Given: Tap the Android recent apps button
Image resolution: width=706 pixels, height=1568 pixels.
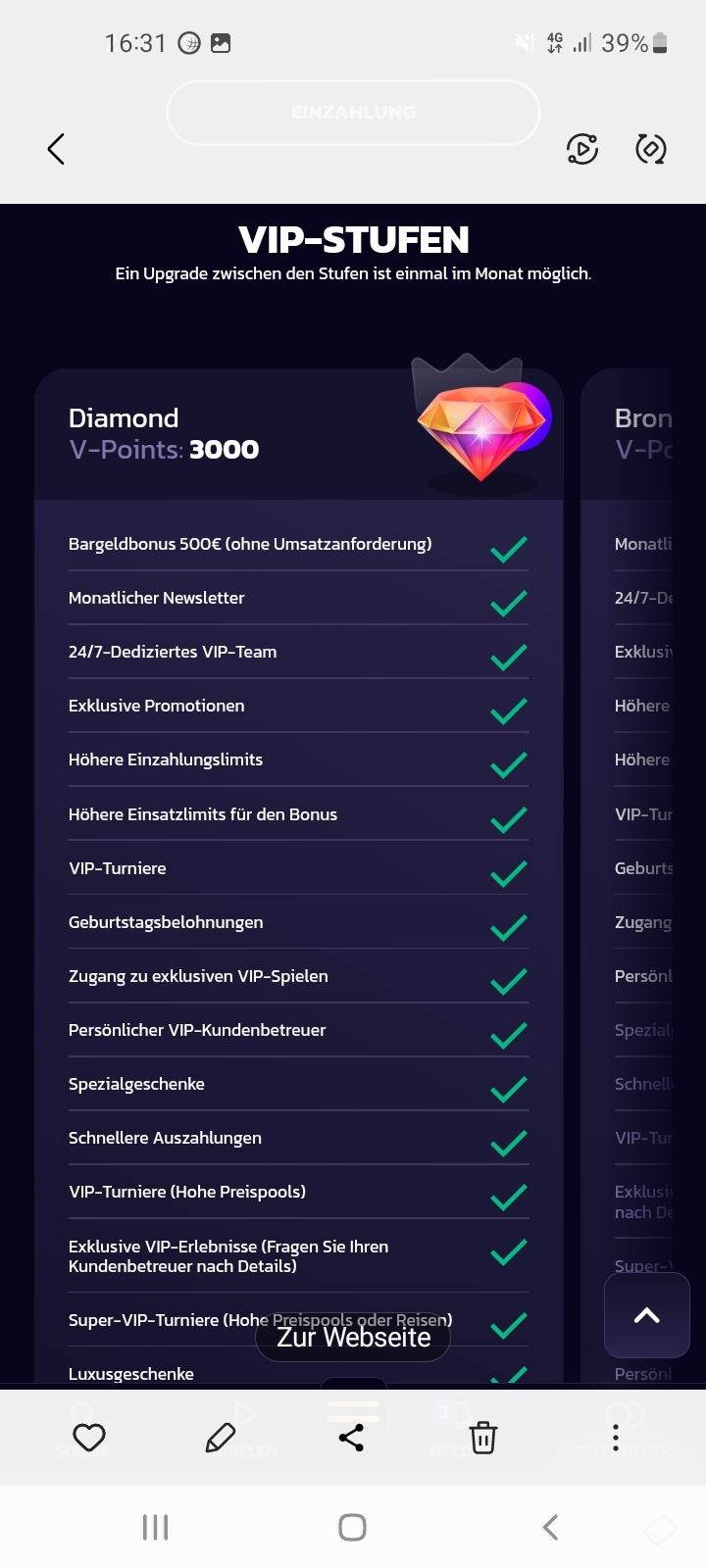Looking at the screenshot, I should [155, 1527].
